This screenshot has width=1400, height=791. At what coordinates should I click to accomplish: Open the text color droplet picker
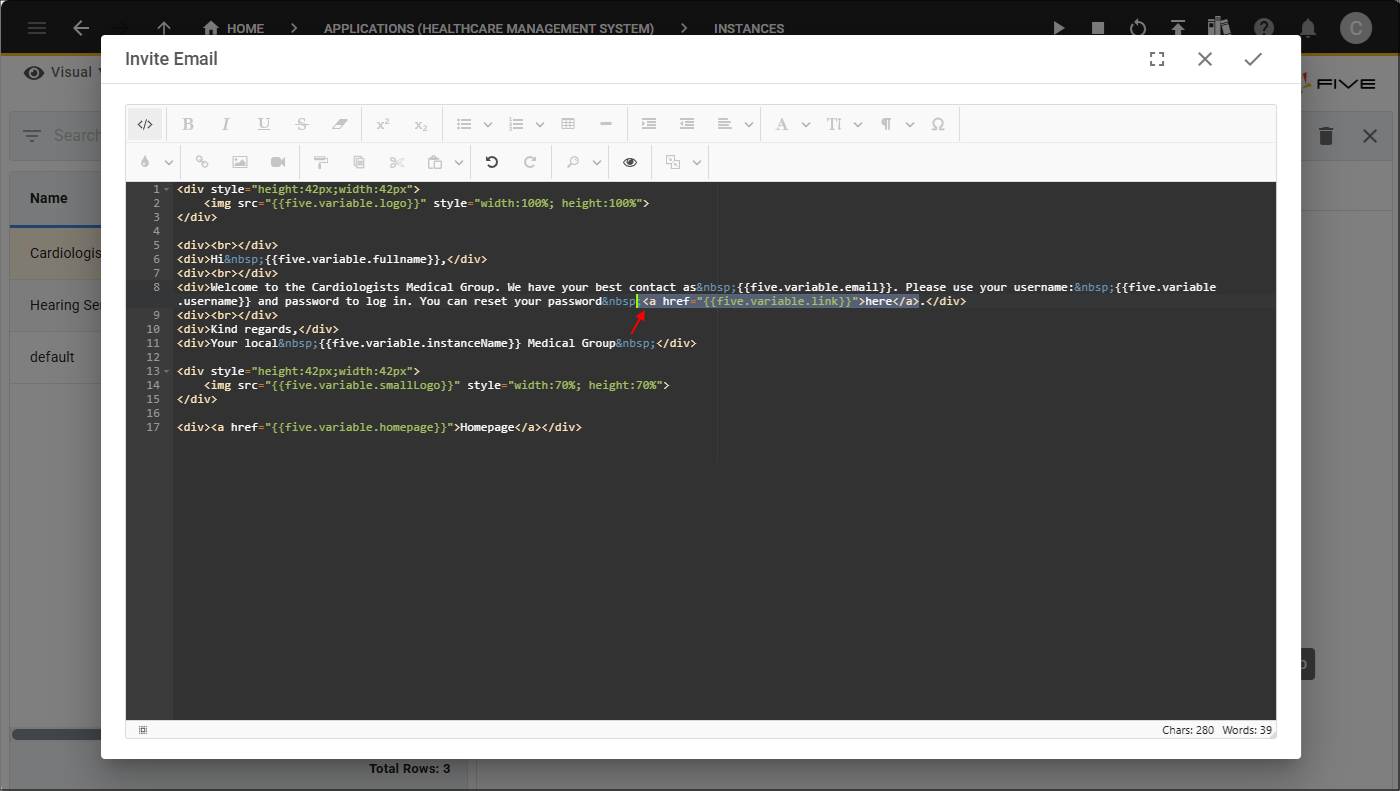pyautogui.click(x=146, y=162)
